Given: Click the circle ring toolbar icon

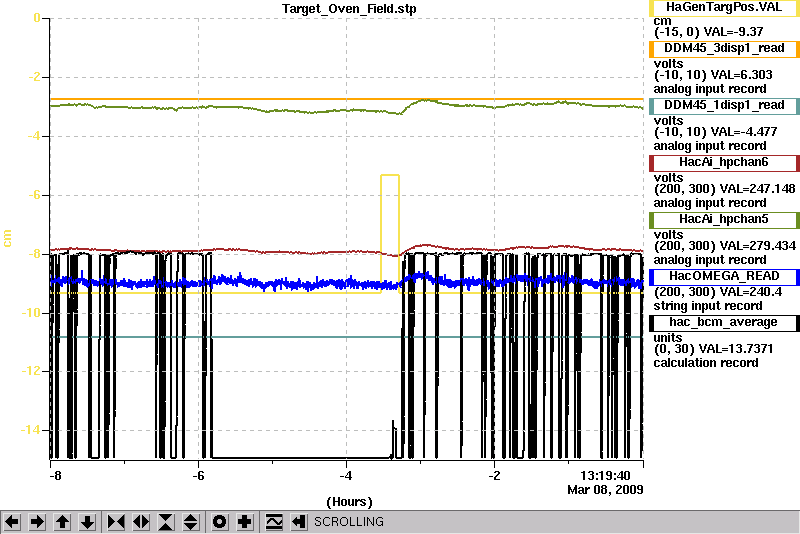Looking at the screenshot, I should (219, 522).
